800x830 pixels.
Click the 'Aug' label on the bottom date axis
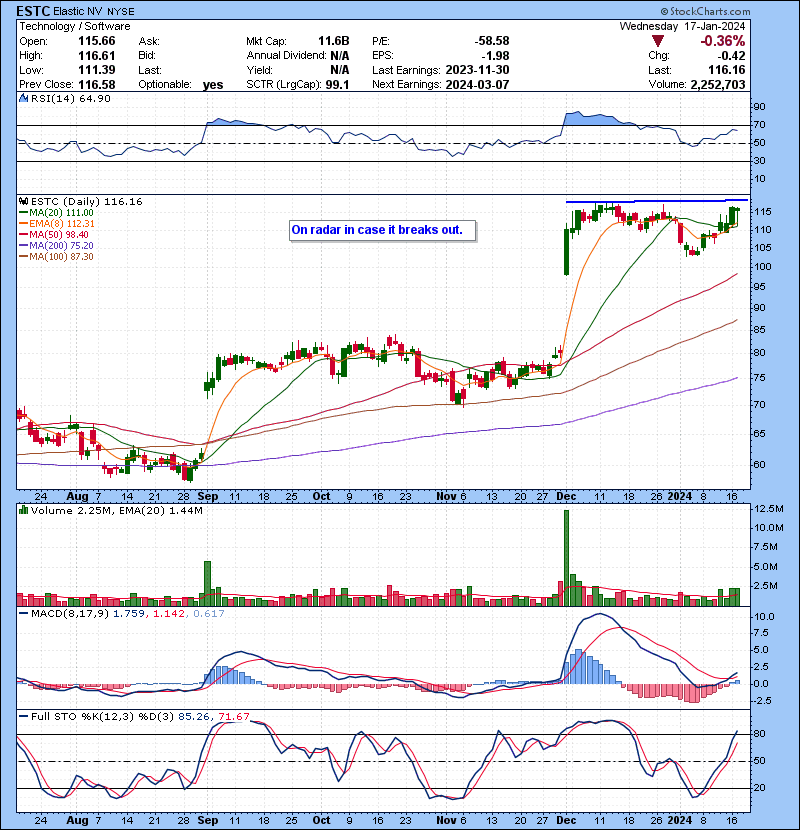tap(77, 820)
